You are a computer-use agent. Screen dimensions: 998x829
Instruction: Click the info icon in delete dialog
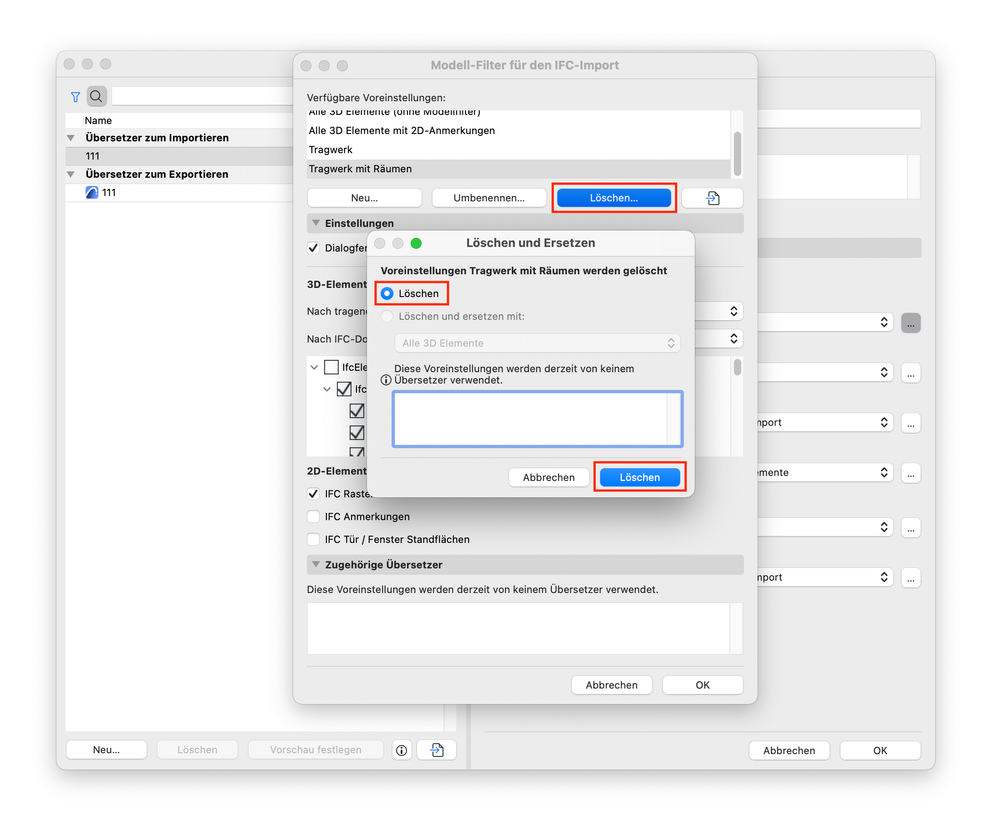(386, 380)
